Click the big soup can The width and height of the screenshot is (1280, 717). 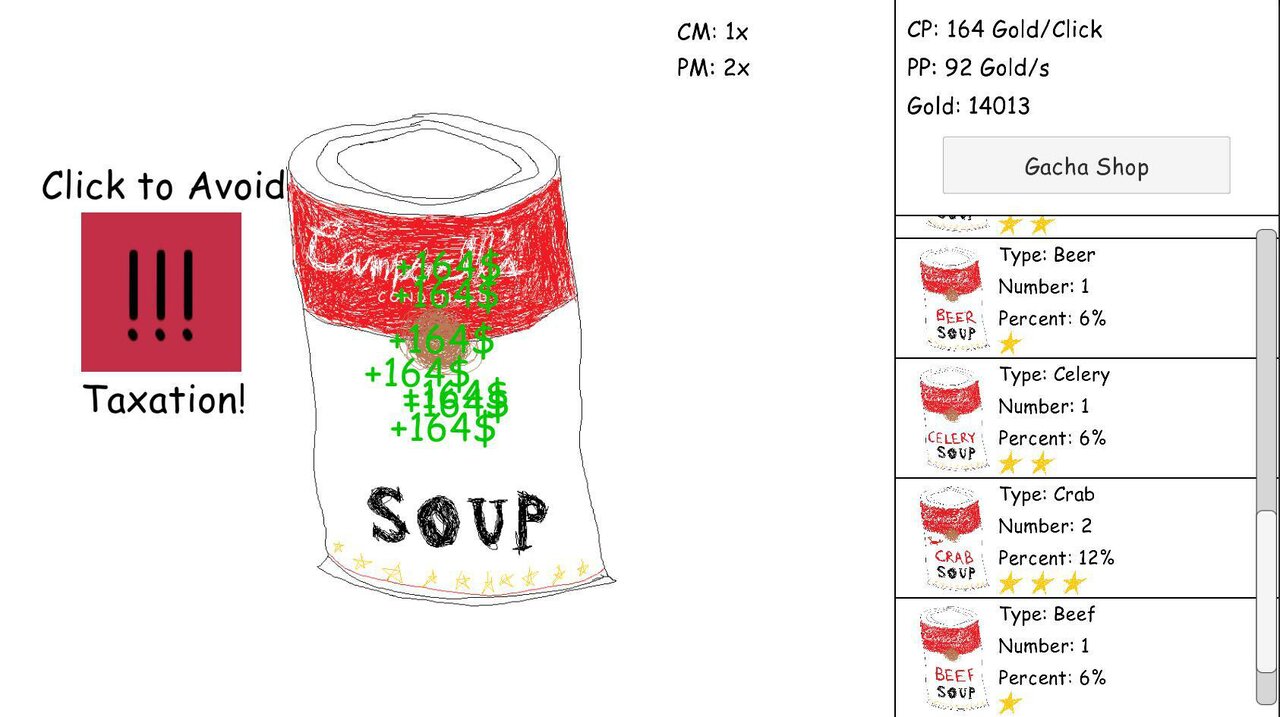pos(450,360)
